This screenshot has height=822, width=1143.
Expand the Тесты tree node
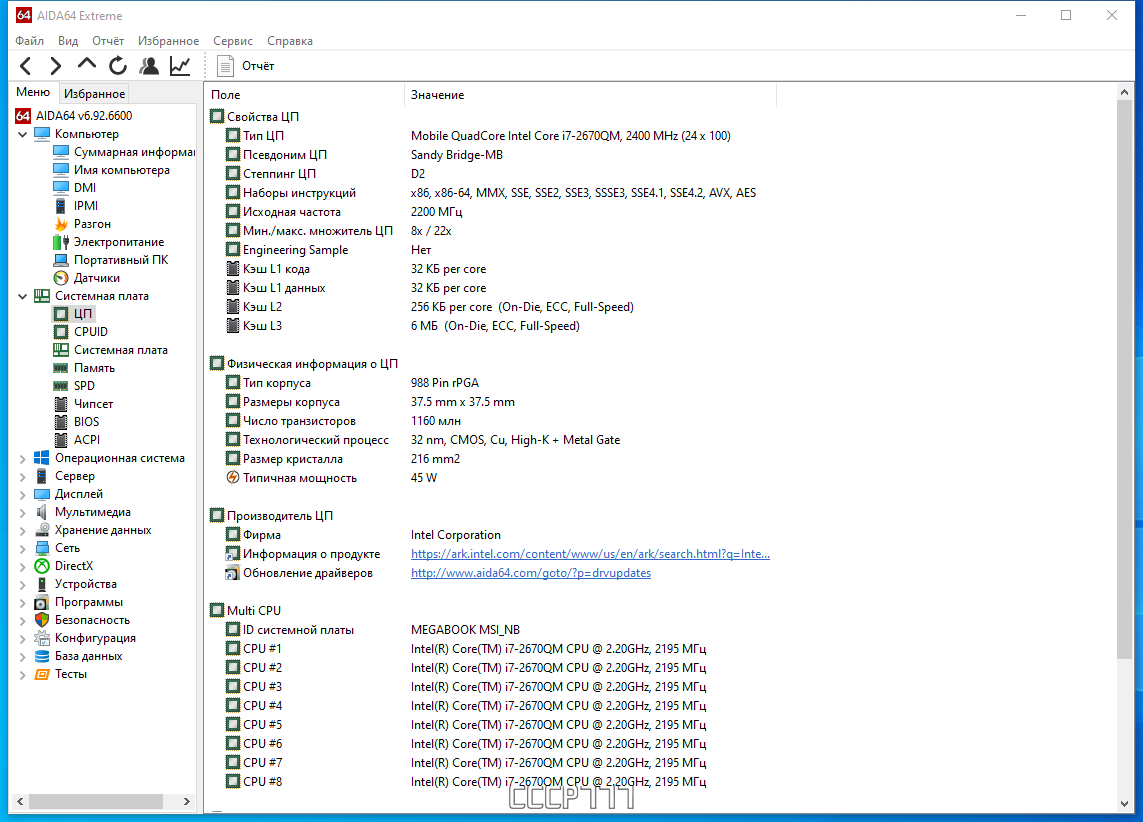tap(22, 674)
